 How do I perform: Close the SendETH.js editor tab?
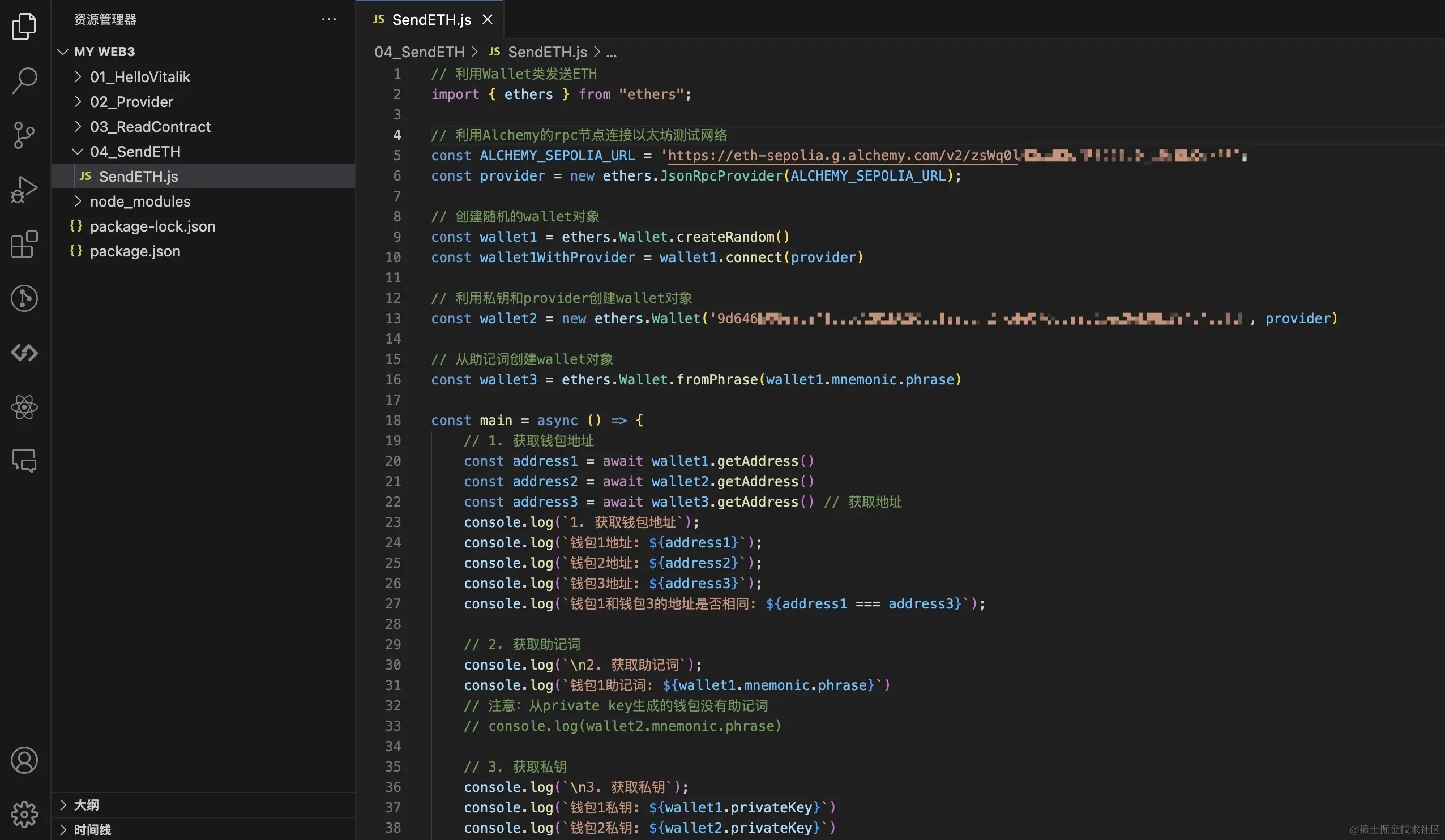pos(488,19)
